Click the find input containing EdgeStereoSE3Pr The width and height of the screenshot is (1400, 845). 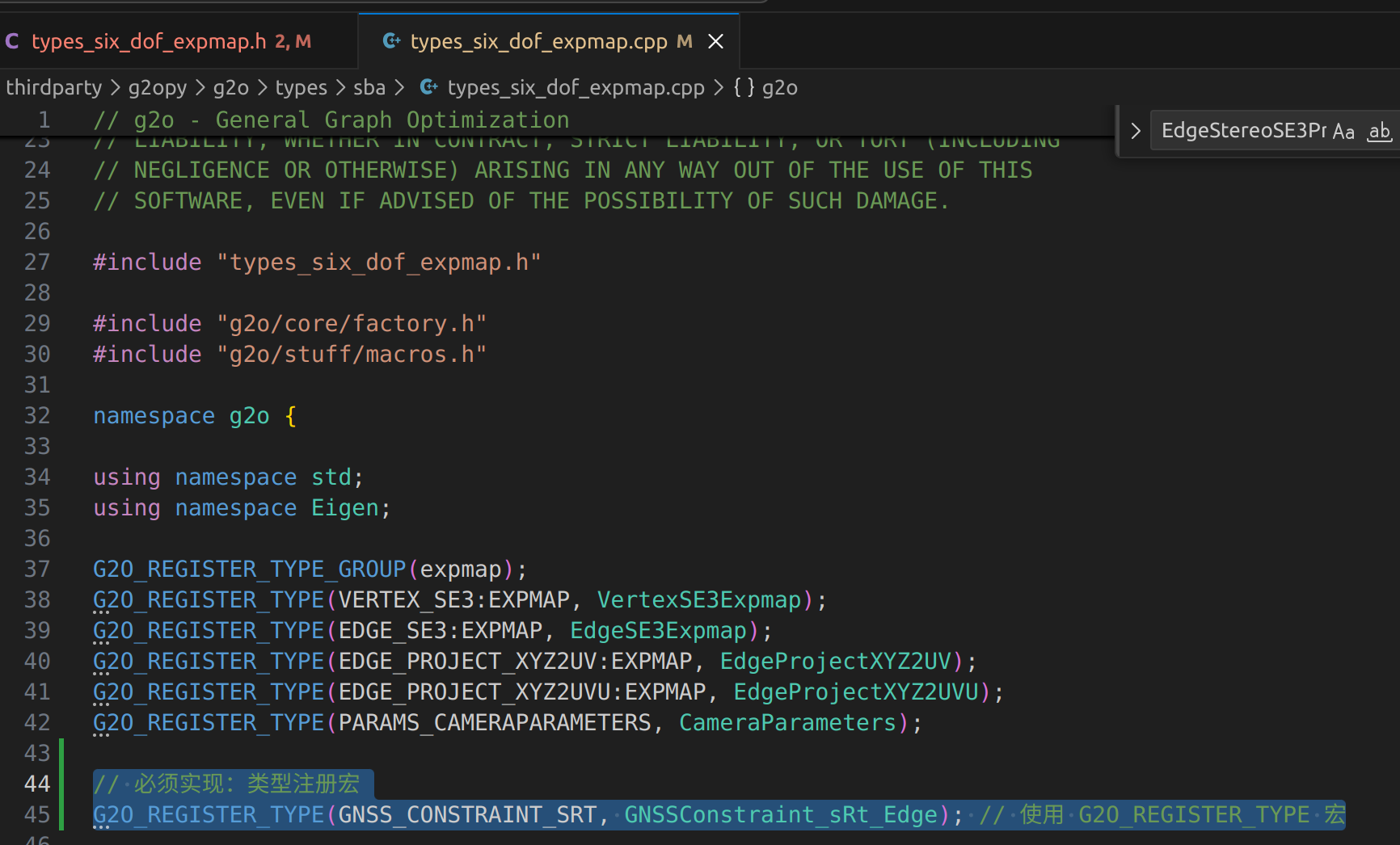click(1243, 131)
